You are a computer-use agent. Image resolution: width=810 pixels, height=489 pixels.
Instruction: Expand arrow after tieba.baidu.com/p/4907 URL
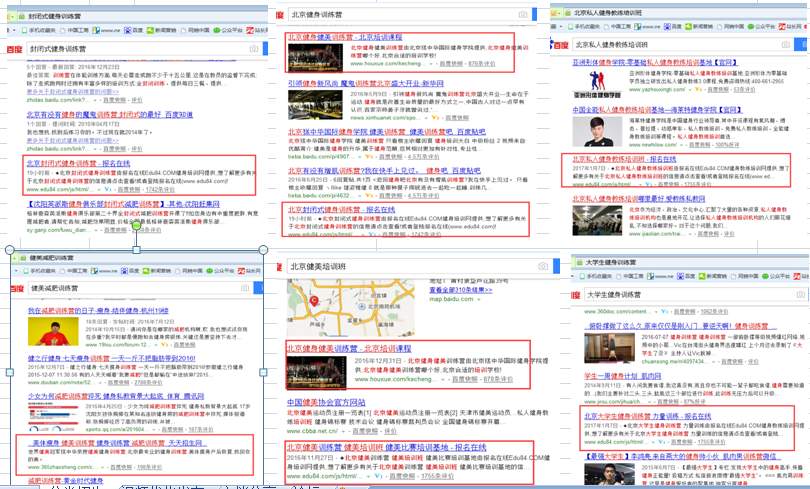pos(360,156)
